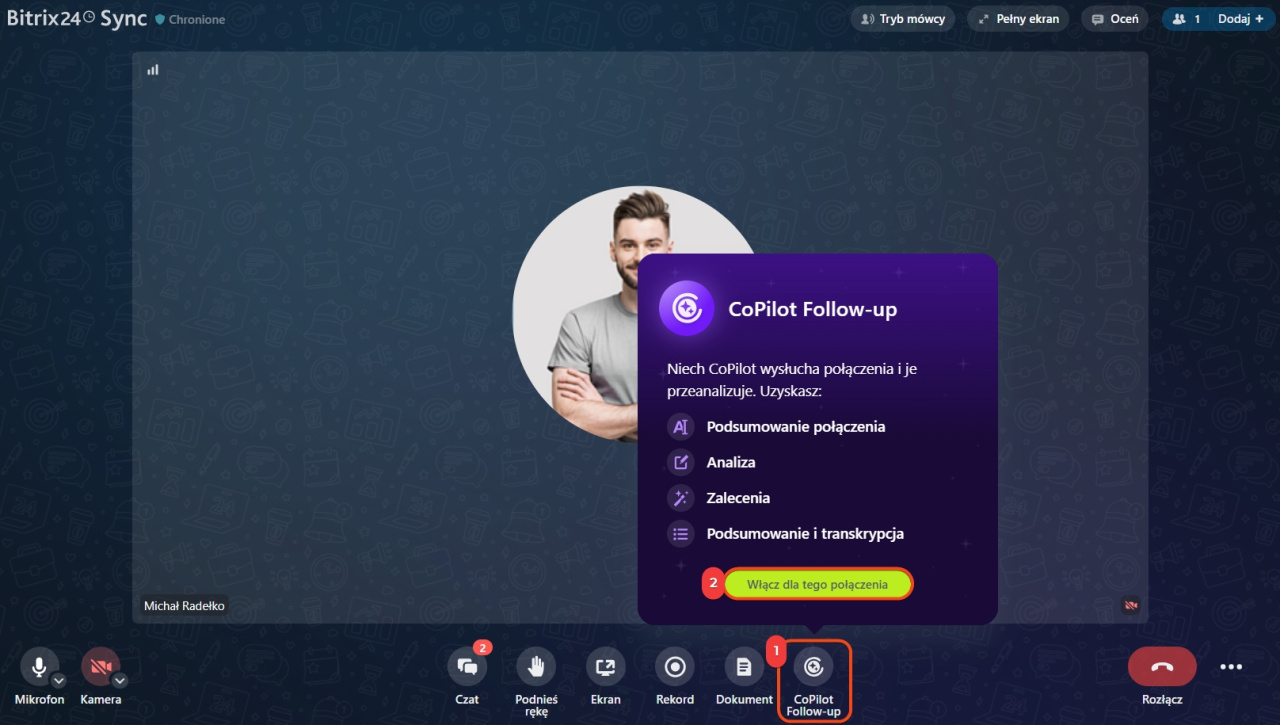This screenshot has height=725, width=1280.
Task: Turn on the Kamera button
Action: point(100,667)
